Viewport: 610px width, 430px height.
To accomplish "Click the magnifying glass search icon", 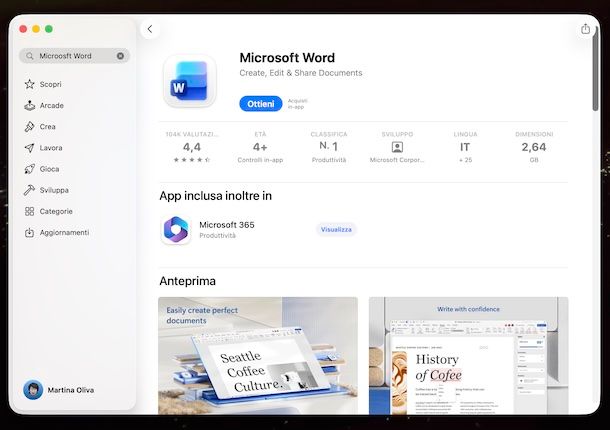I will (30, 56).
